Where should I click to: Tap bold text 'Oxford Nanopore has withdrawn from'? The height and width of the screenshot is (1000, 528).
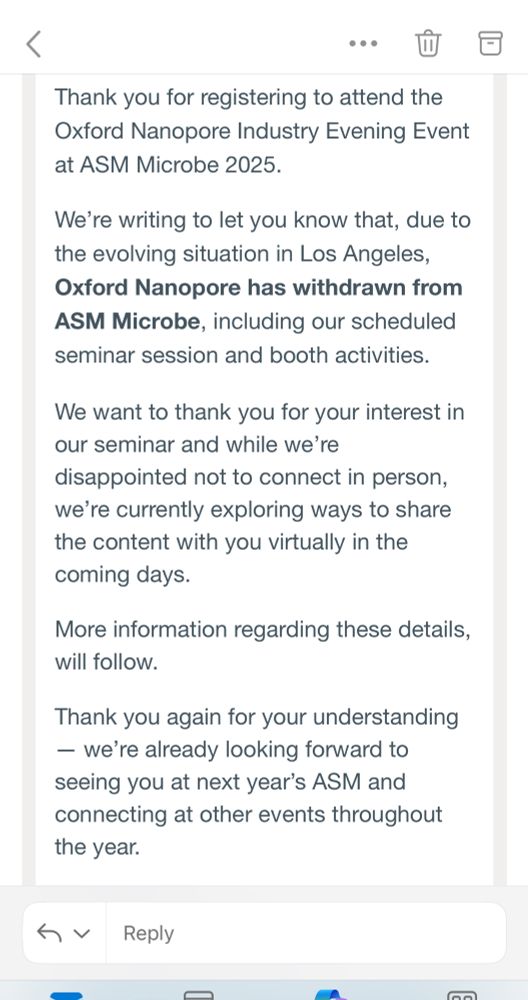tap(258, 288)
